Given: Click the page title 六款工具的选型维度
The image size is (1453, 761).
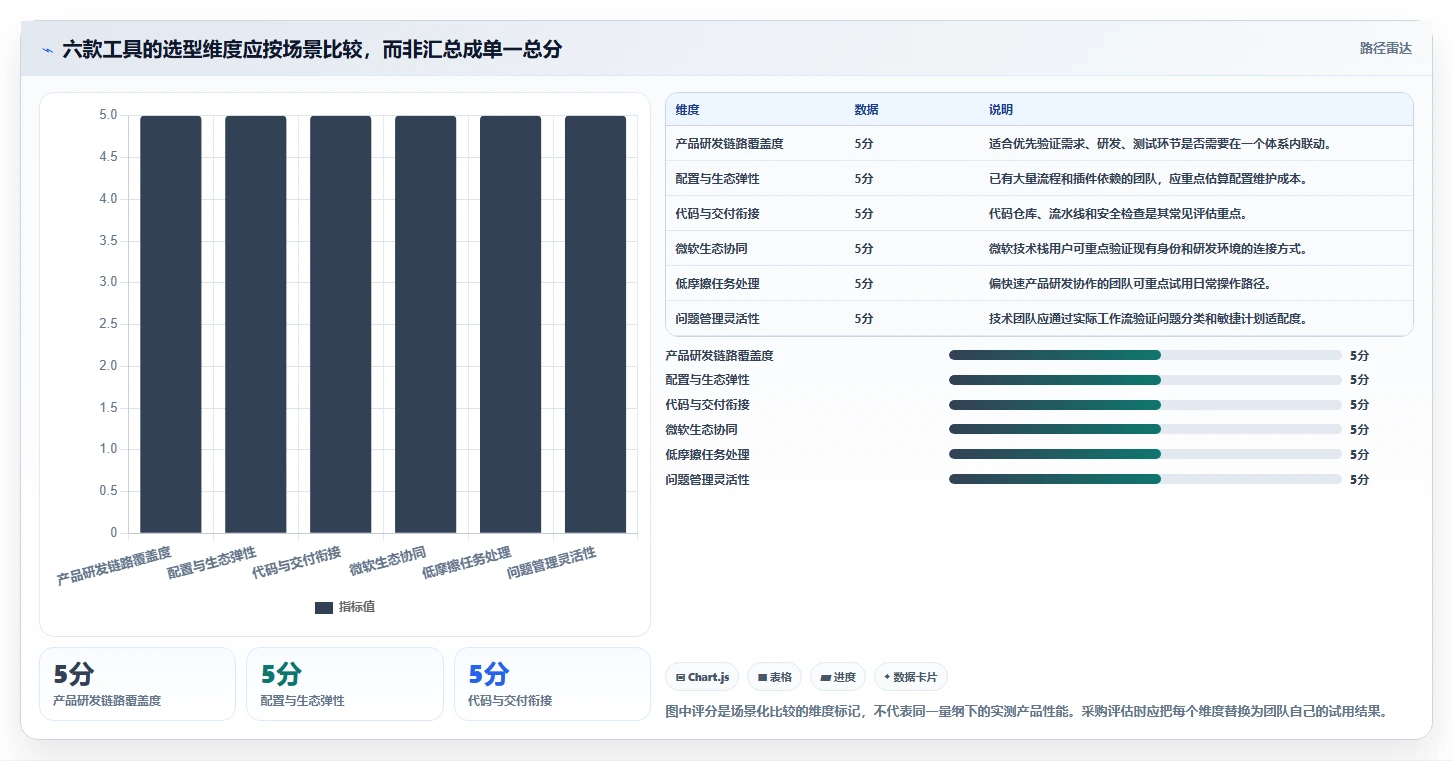Looking at the screenshot, I should [312, 49].
